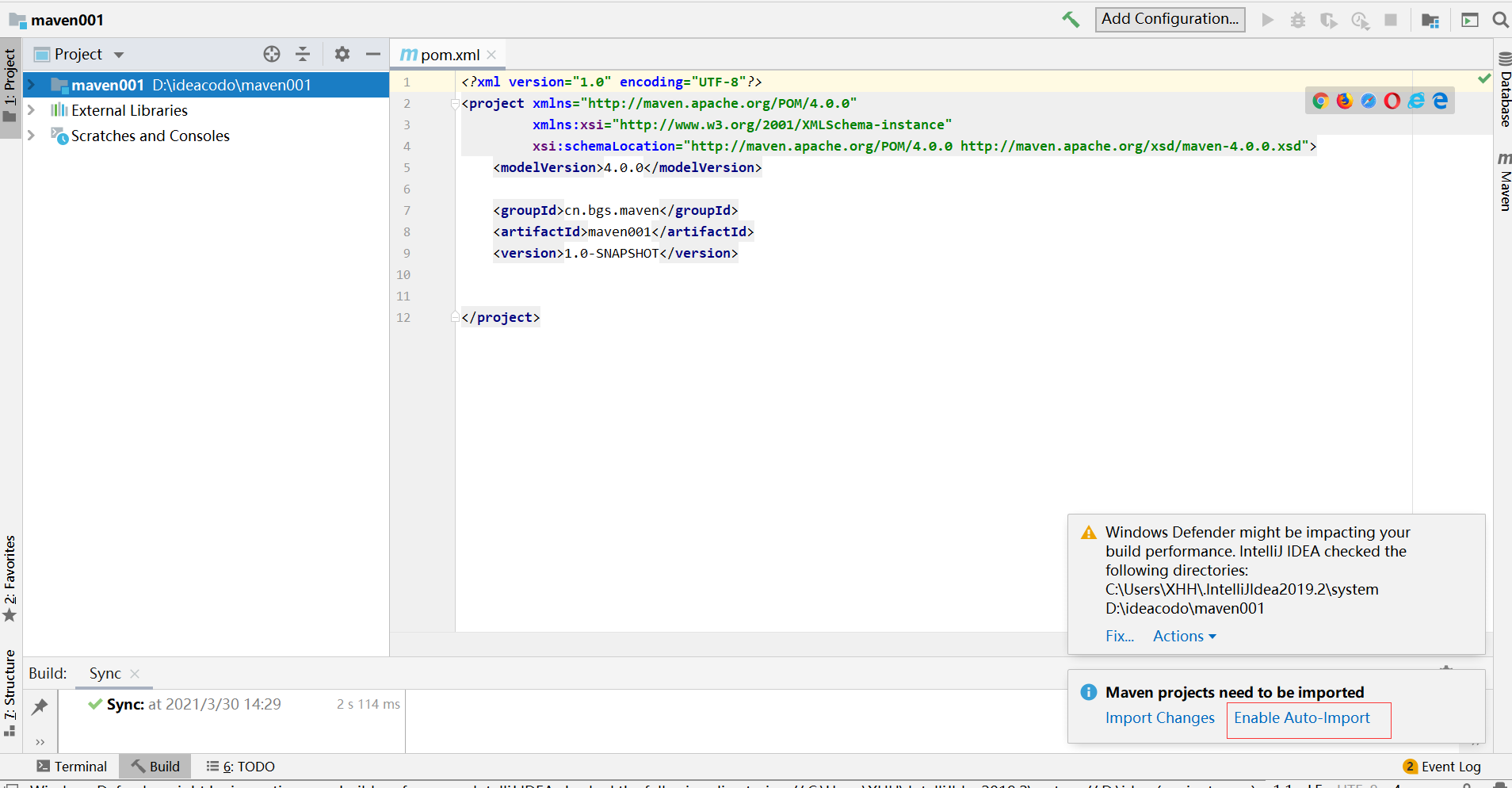This screenshot has width=1512, height=788.
Task: Open pom.xml in Chrome browser icon
Action: tap(1320, 101)
